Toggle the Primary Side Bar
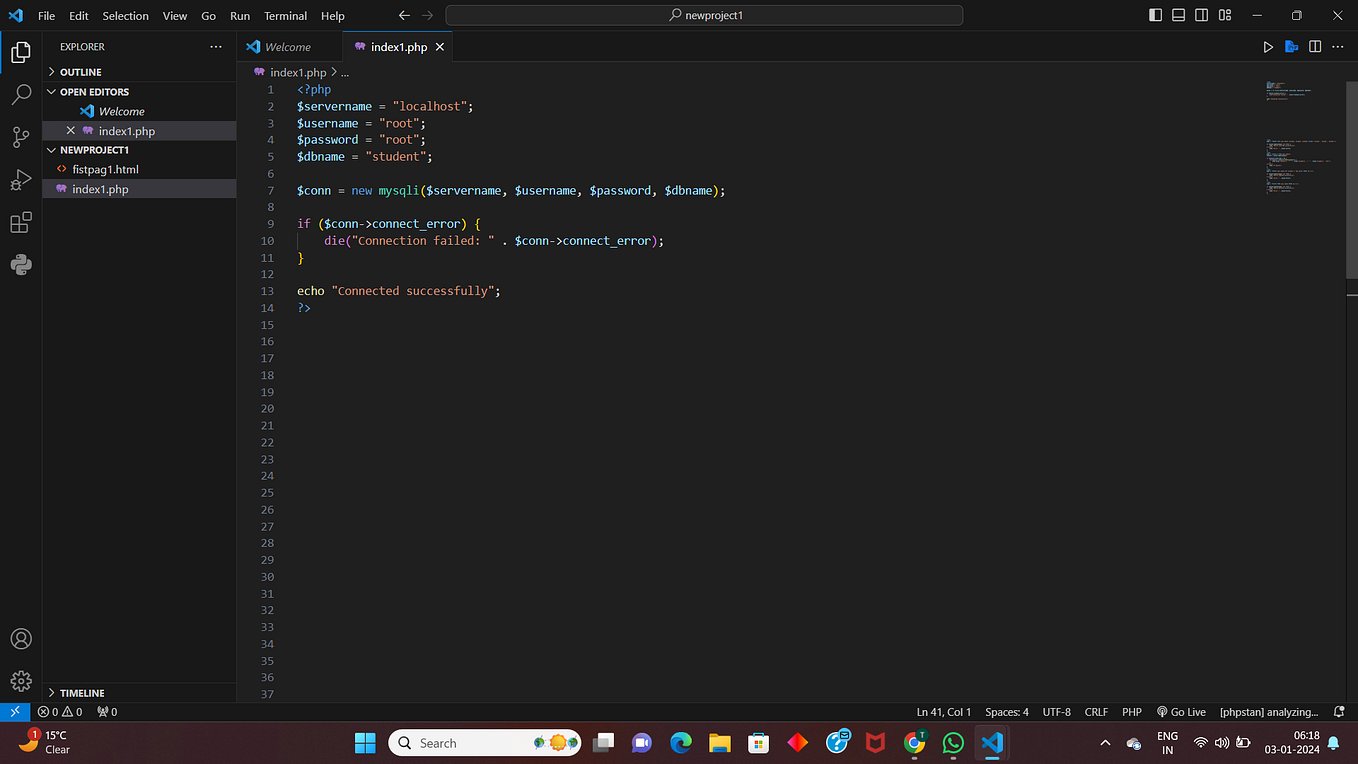 coord(1155,15)
